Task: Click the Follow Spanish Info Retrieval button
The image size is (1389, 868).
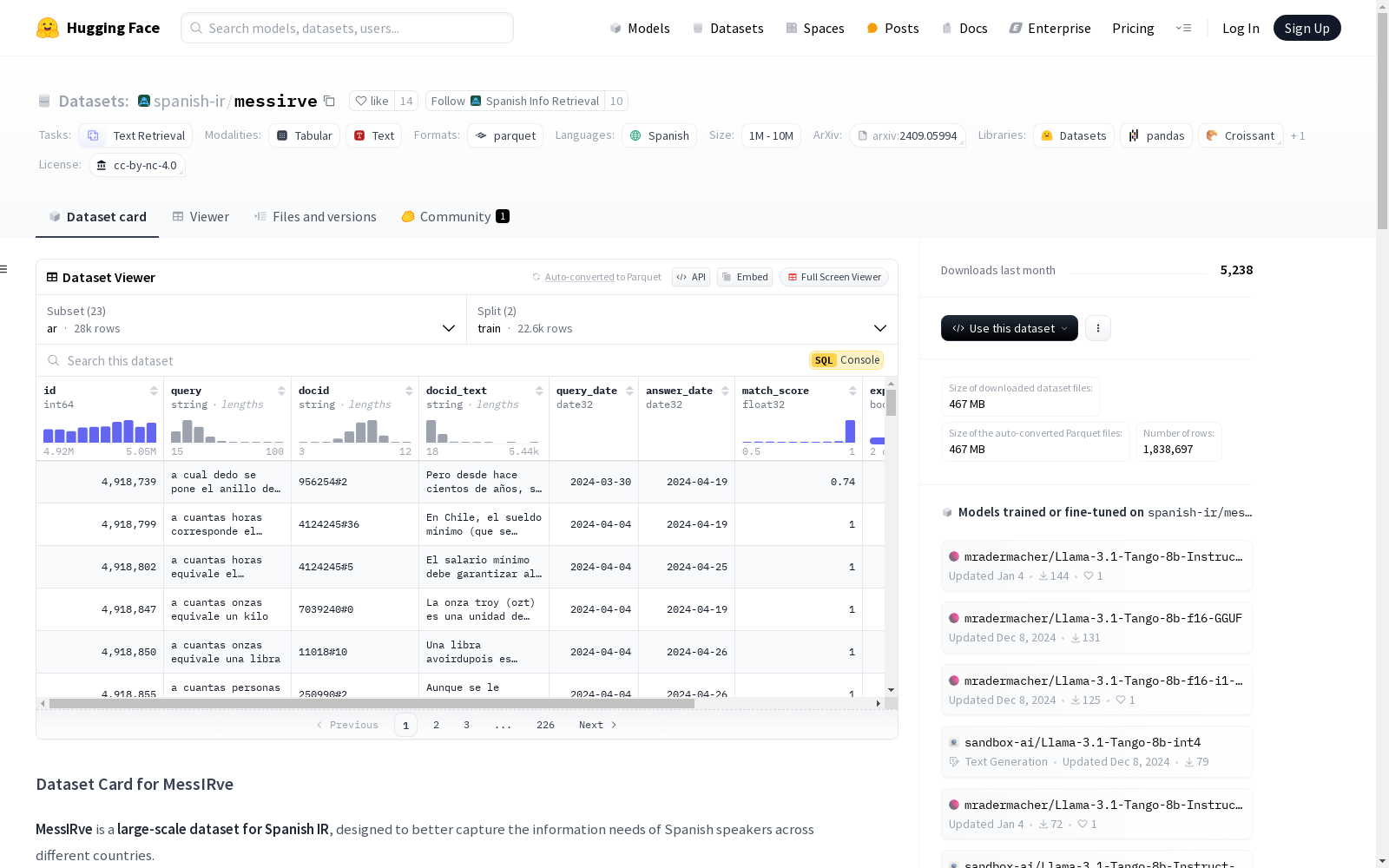Action: (515, 101)
